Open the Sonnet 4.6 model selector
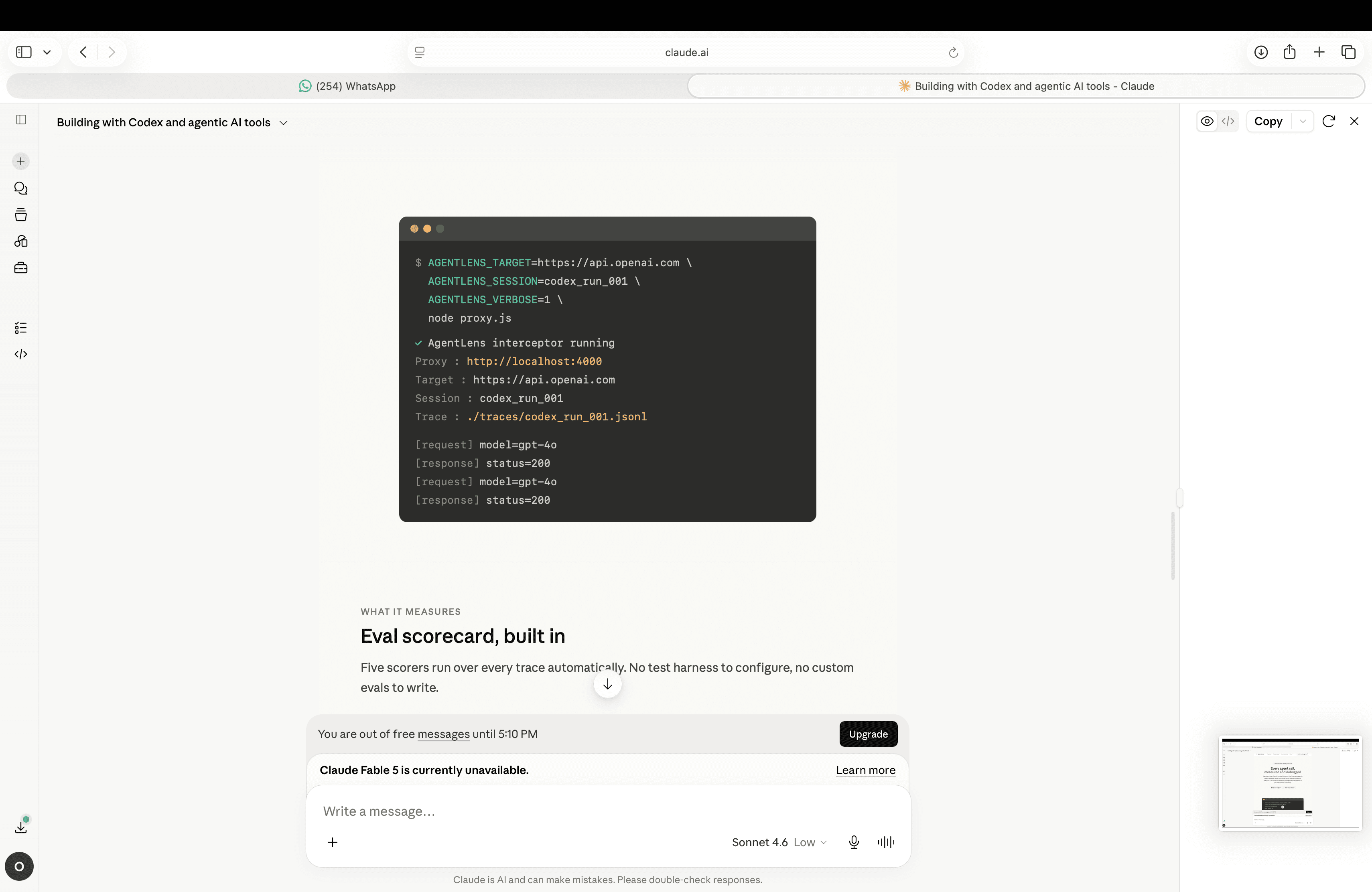Screen dimensions: 1372x892 779,842
